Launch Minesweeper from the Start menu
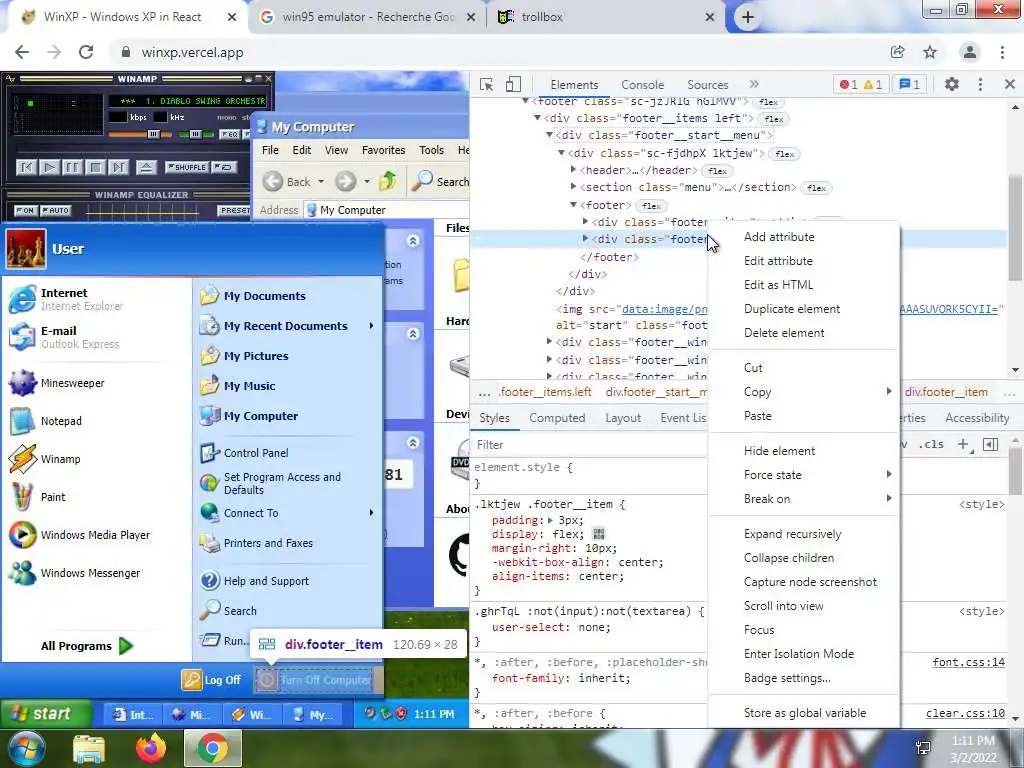Screen dimensions: 1024x768 (57, 383)
